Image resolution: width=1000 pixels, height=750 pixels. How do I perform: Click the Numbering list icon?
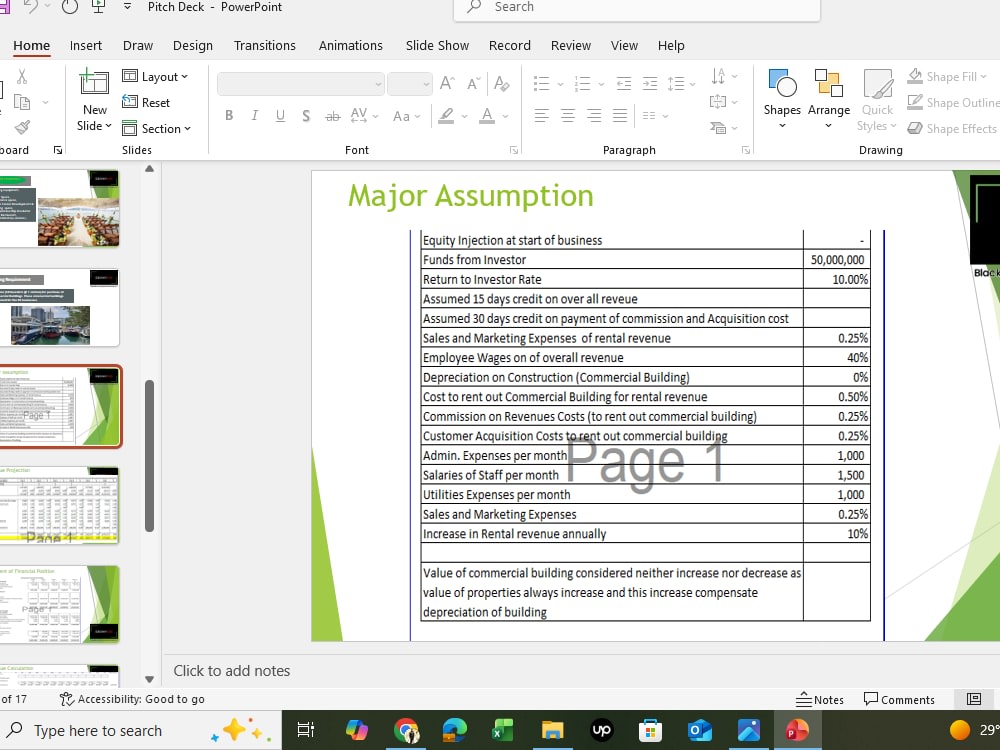[x=582, y=83]
